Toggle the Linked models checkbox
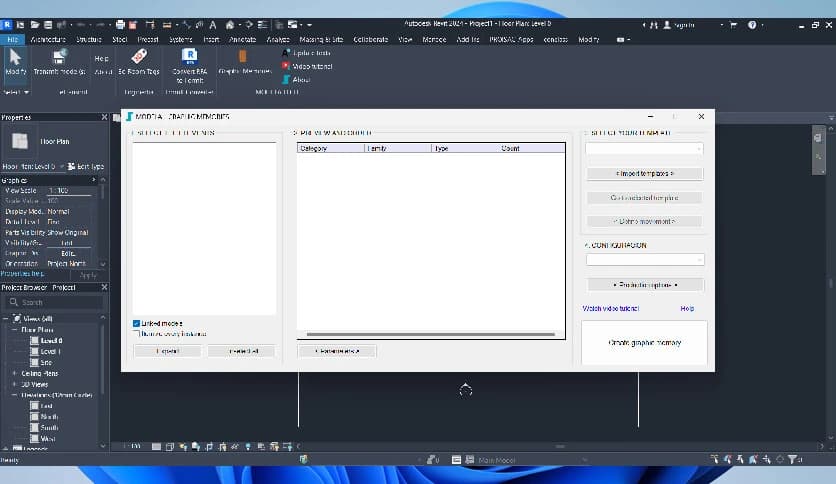The width and height of the screenshot is (836, 484). (136, 324)
